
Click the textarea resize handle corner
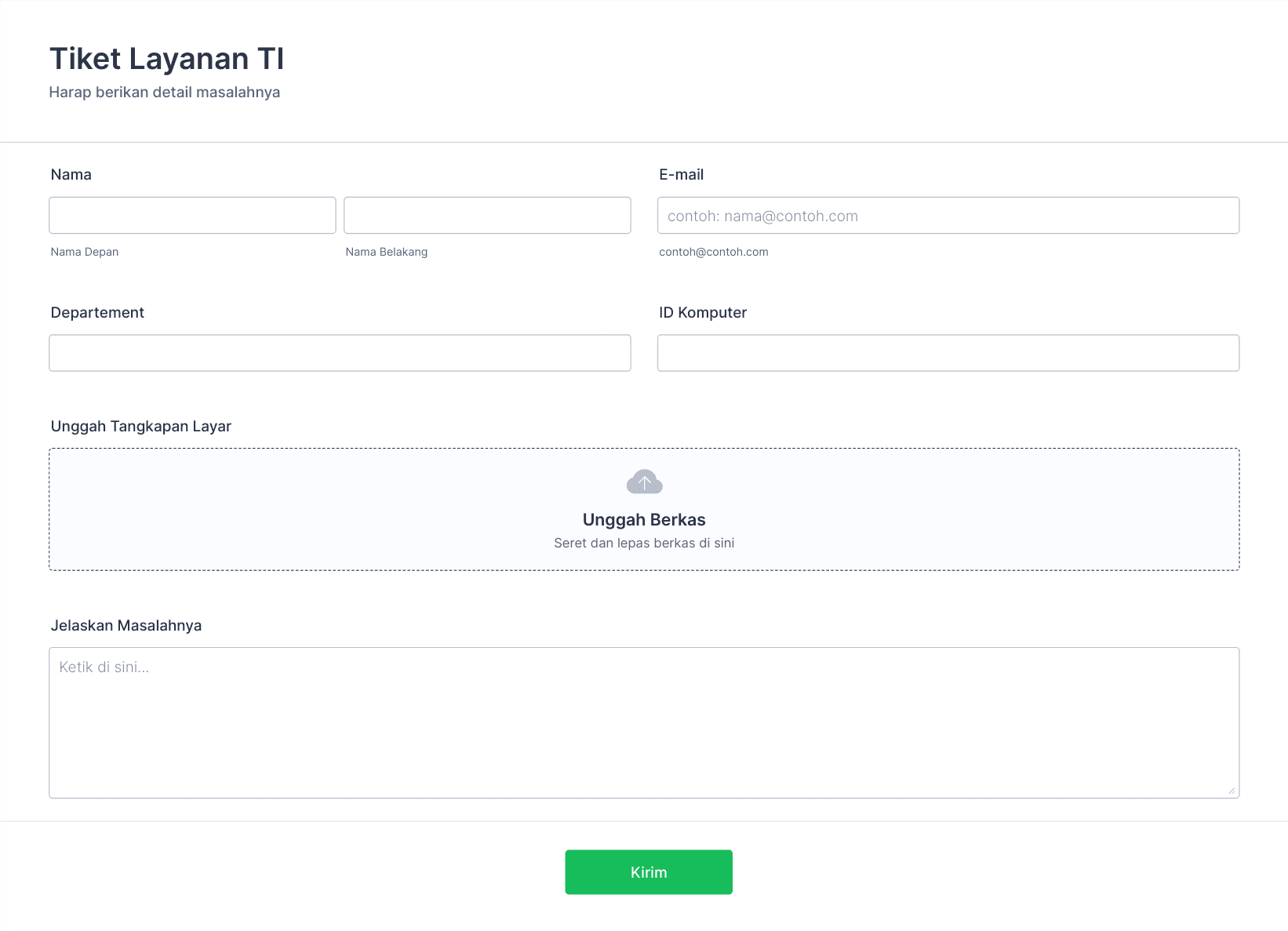coord(1232,791)
